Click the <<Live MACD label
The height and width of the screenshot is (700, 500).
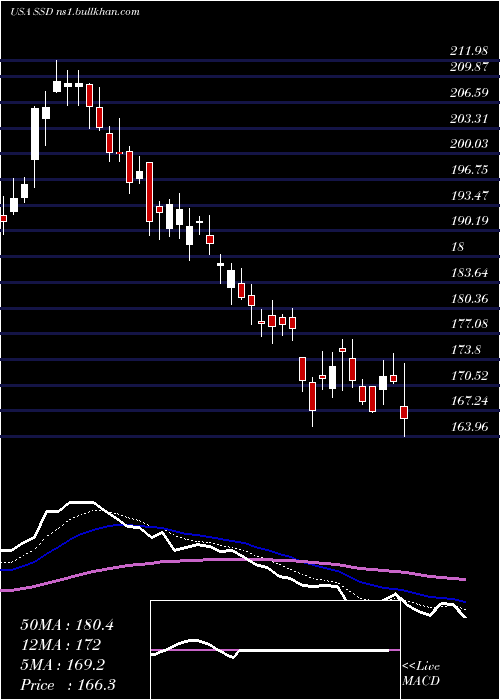click(421, 673)
